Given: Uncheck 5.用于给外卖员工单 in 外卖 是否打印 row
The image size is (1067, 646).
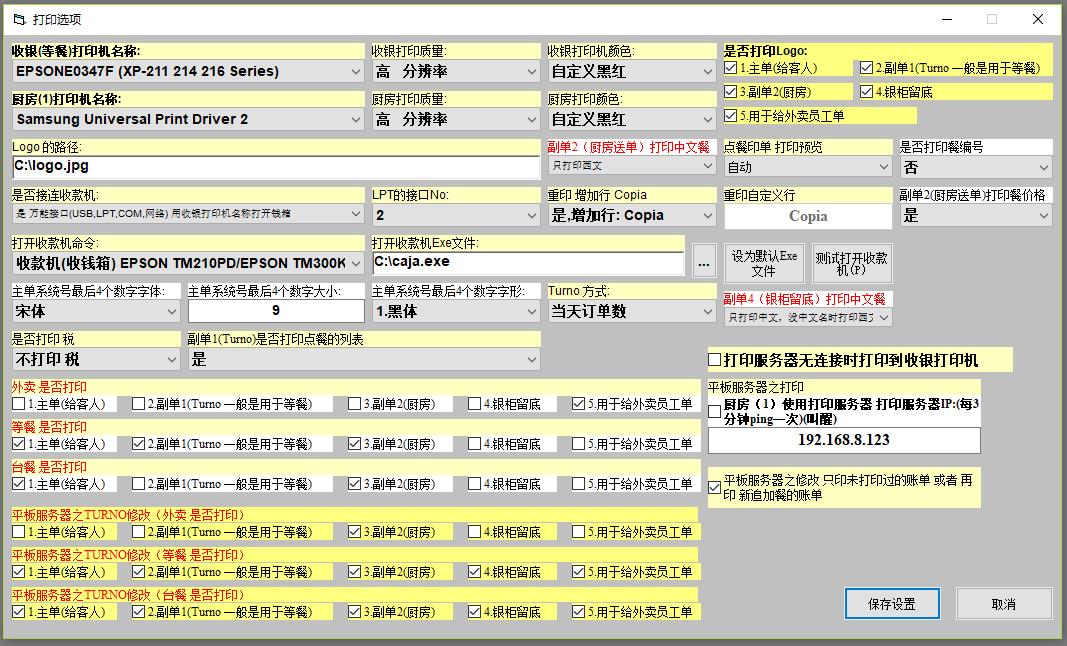Looking at the screenshot, I should click(x=578, y=404).
